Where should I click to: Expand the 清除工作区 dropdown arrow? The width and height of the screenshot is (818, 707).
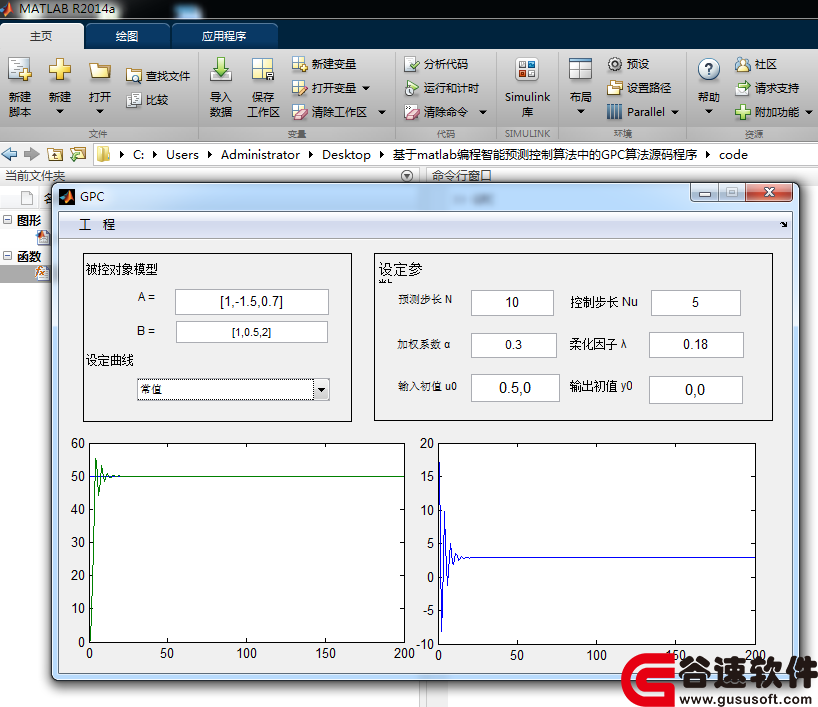[x=382, y=112]
